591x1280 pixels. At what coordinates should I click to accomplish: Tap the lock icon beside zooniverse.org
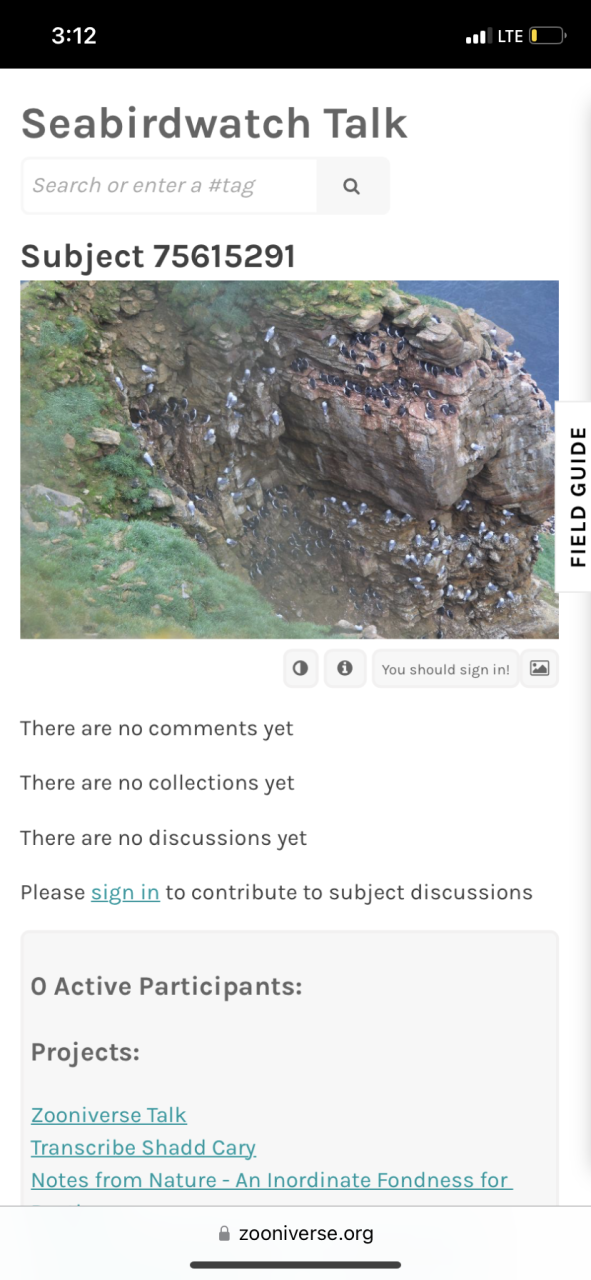(x=225, y=1234)
